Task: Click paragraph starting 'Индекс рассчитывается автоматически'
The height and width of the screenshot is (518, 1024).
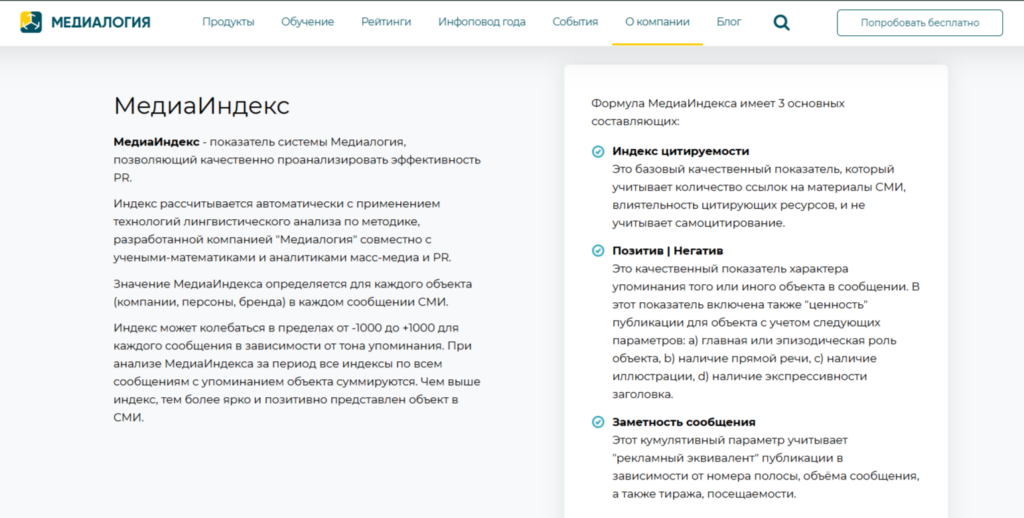Action: [x=282, y=231]
